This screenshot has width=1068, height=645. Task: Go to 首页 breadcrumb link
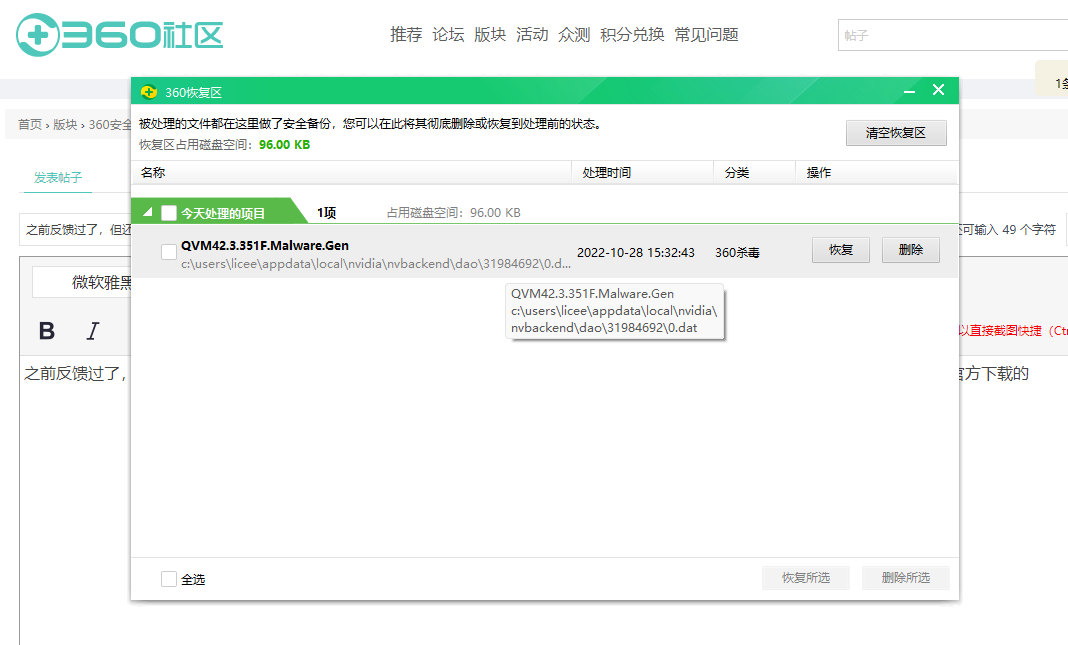[30, 125]
